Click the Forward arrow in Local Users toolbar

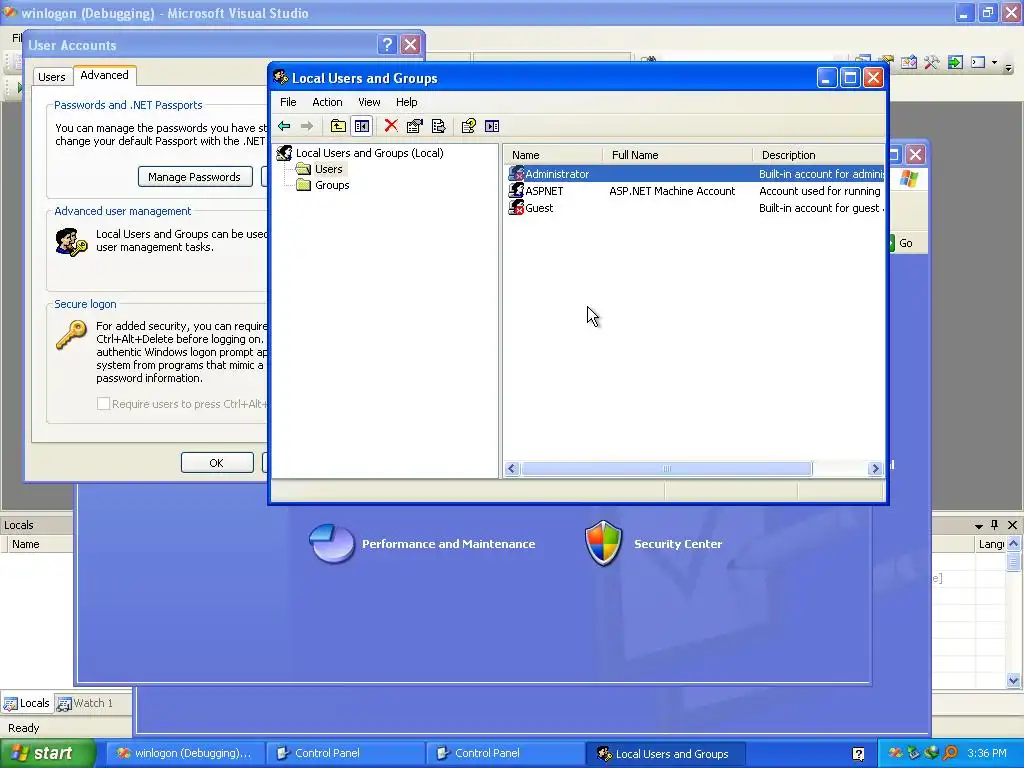(307, 126)
